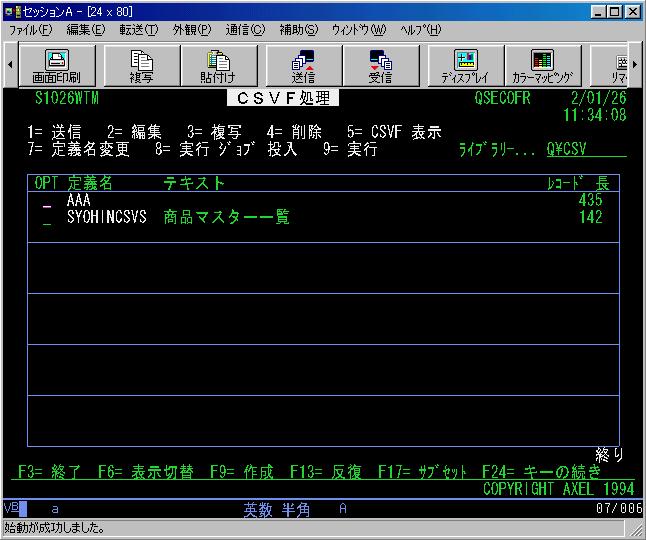Click the F6=表示切替 function key label
646x540 pixels.
(x=146, y=472)
